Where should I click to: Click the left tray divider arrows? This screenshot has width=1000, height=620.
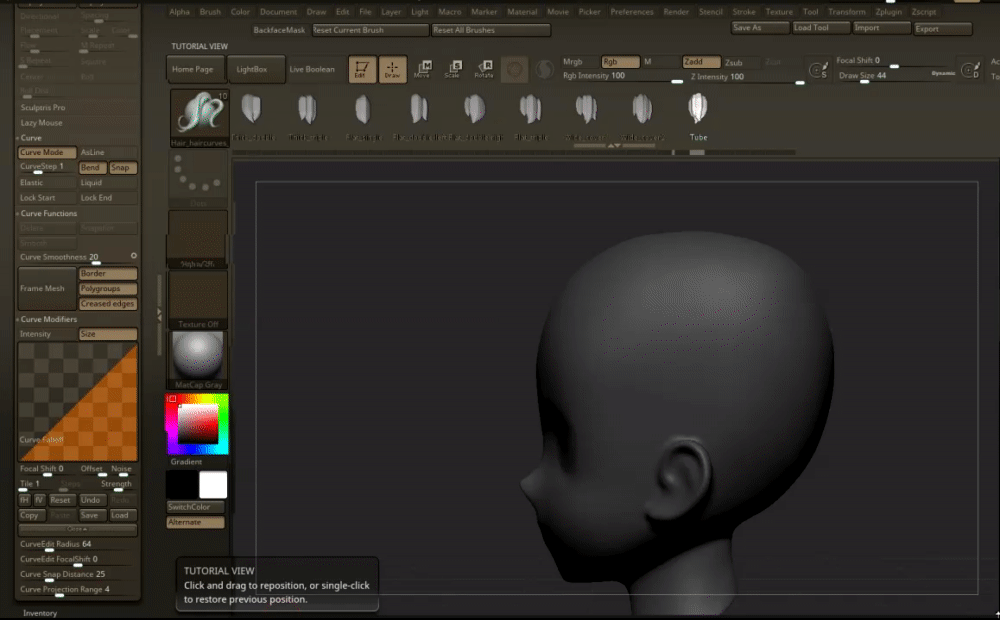tap(159, 314)
